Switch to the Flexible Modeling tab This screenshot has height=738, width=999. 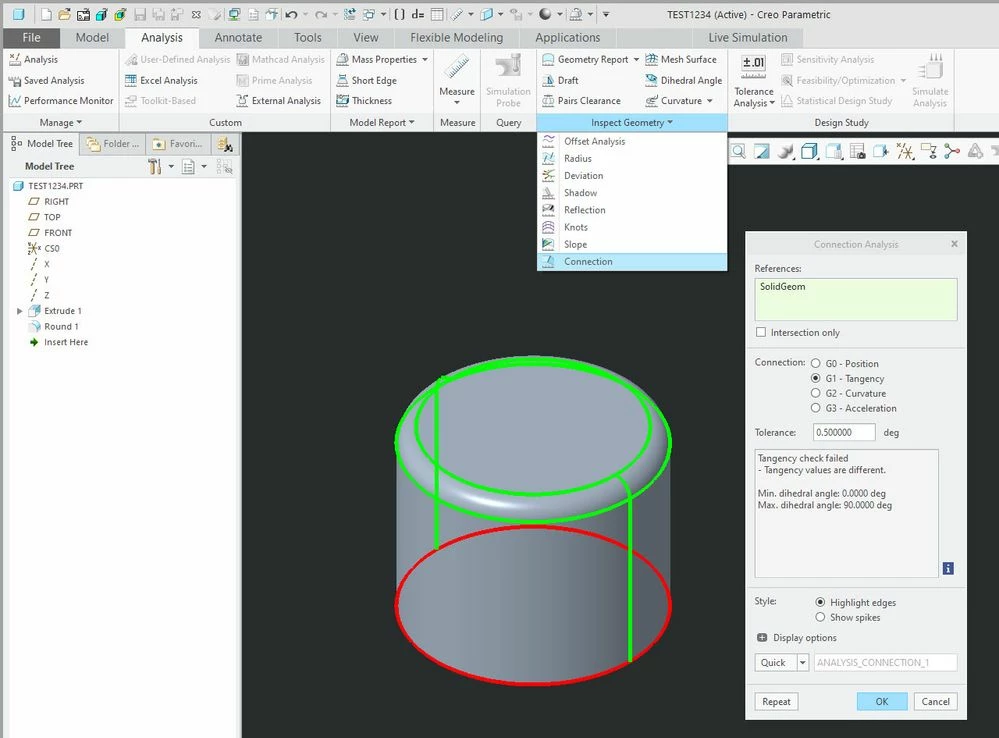pyautogui.click(x=456, y=38)
